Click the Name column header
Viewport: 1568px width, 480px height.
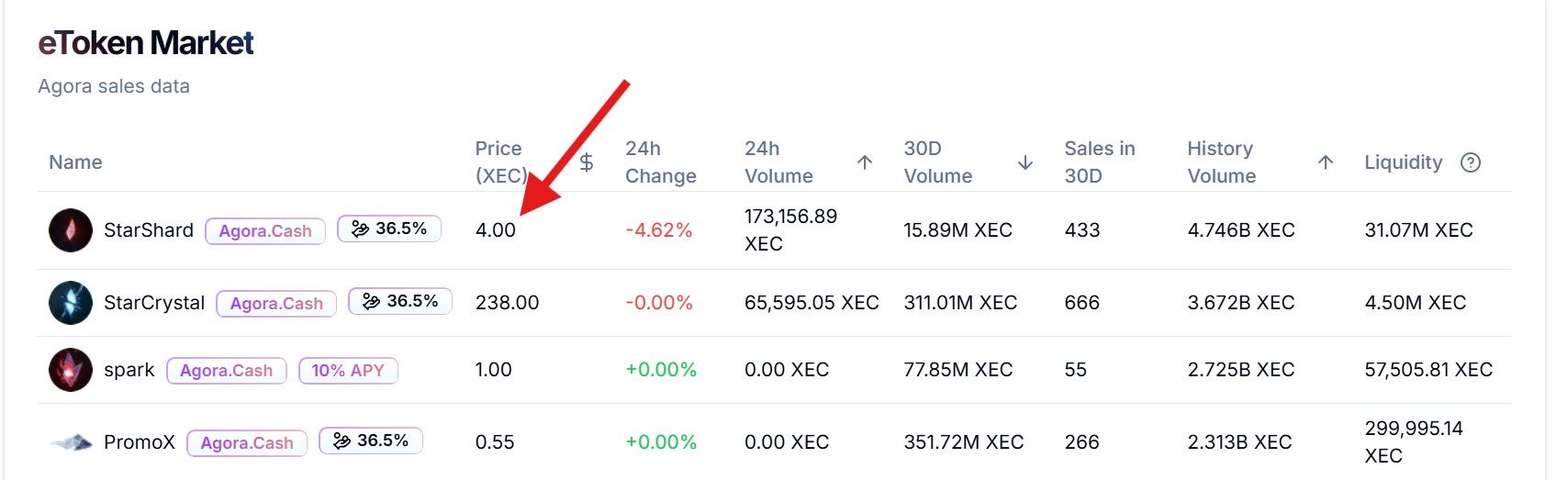coord(75,162)
